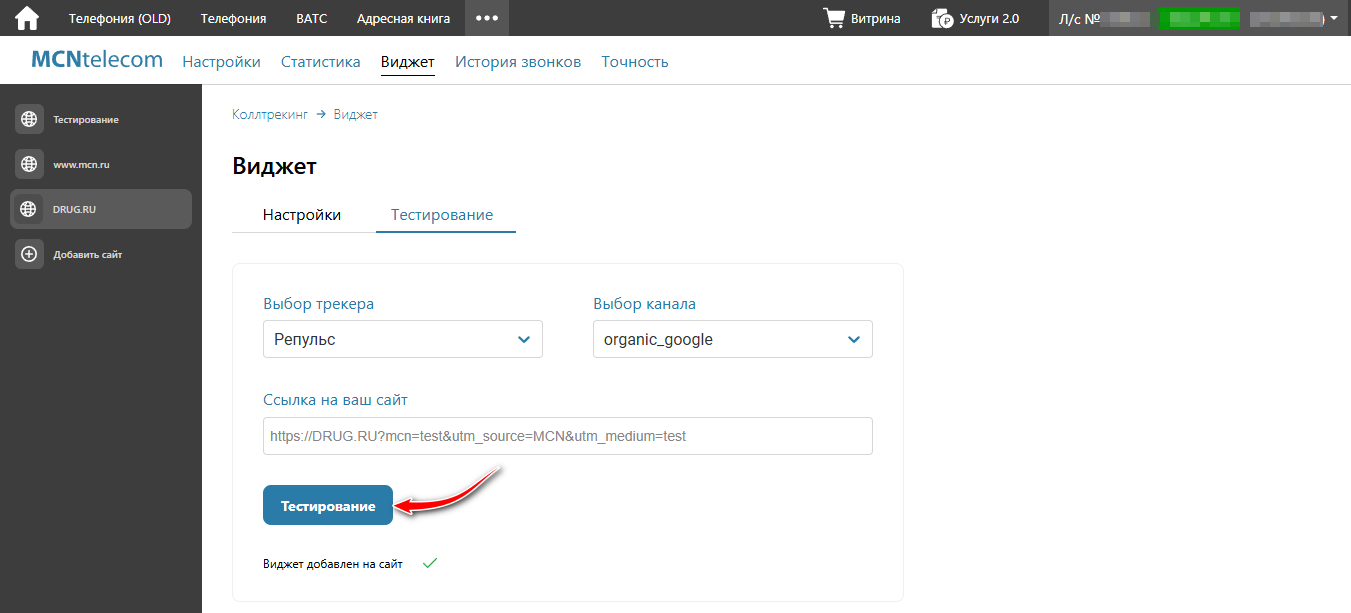Click the Выбор трекера label
Viewport: 1351px width, 613px height.
pos(319,304)
